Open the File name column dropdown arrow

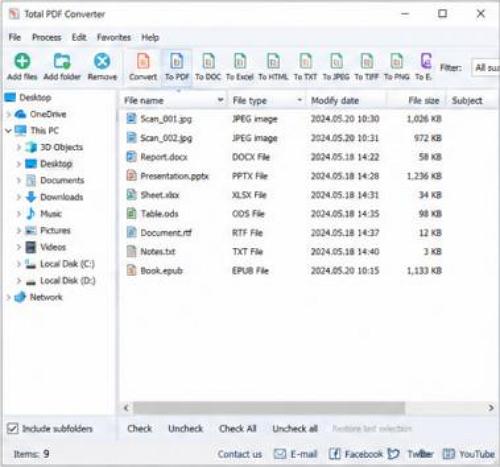point(220,100)
